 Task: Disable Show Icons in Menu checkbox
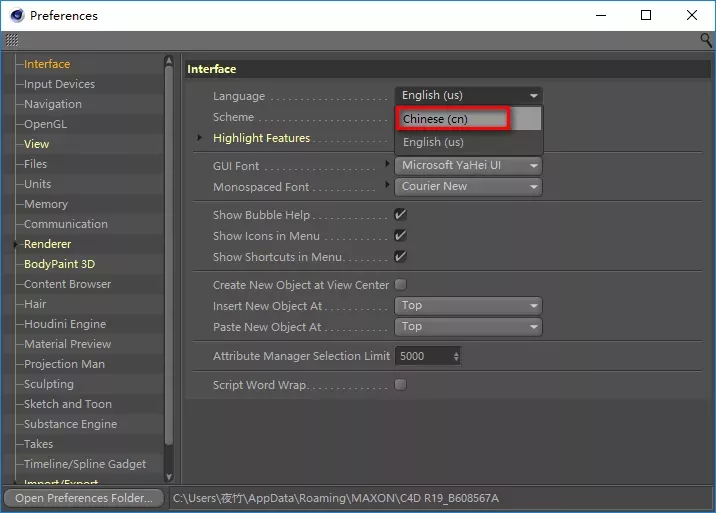click(400, 236)
